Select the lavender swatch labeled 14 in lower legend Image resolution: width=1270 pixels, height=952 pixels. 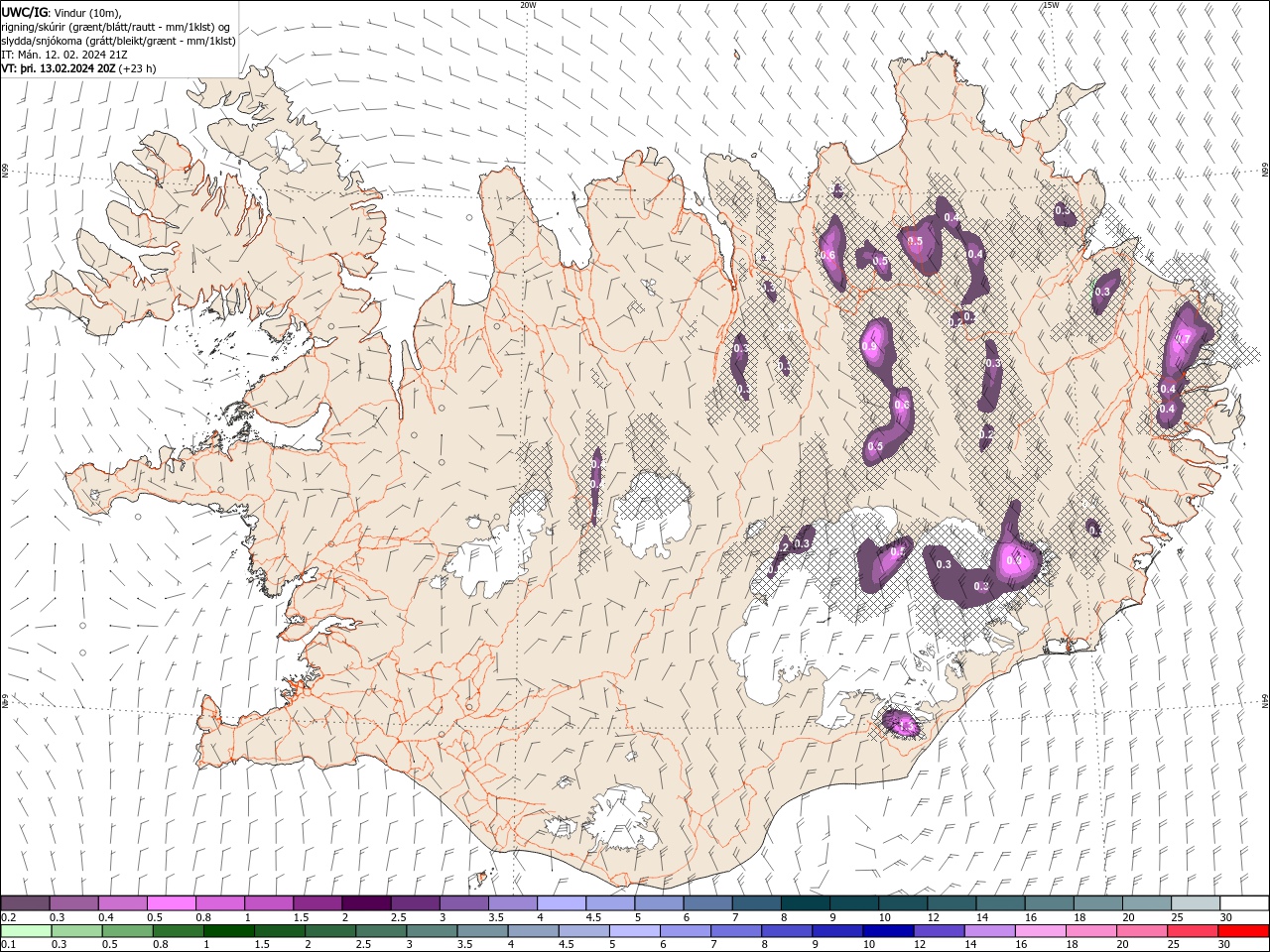(x=988, y=930)
